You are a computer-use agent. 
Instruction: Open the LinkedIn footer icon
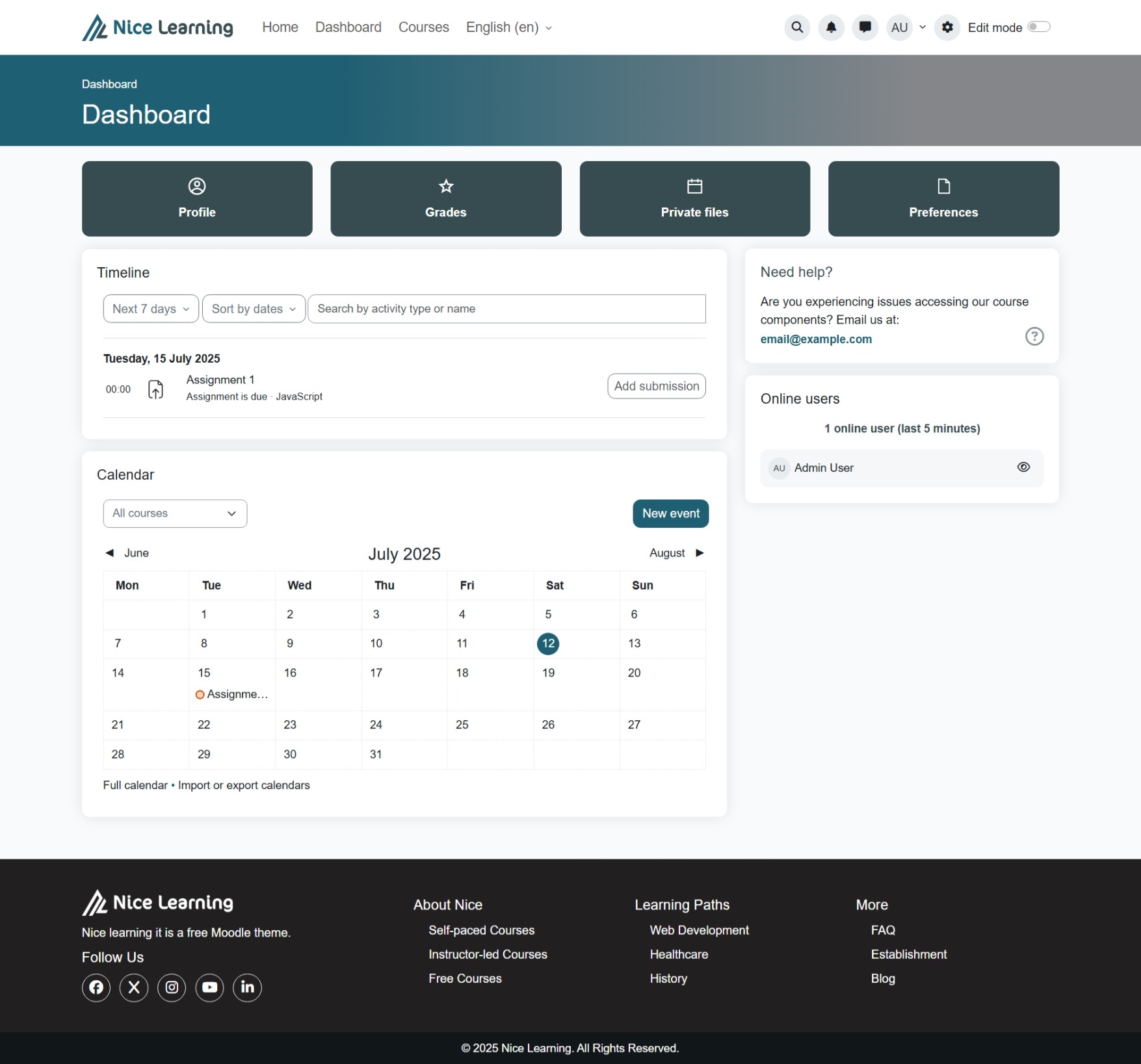(247, 987)
